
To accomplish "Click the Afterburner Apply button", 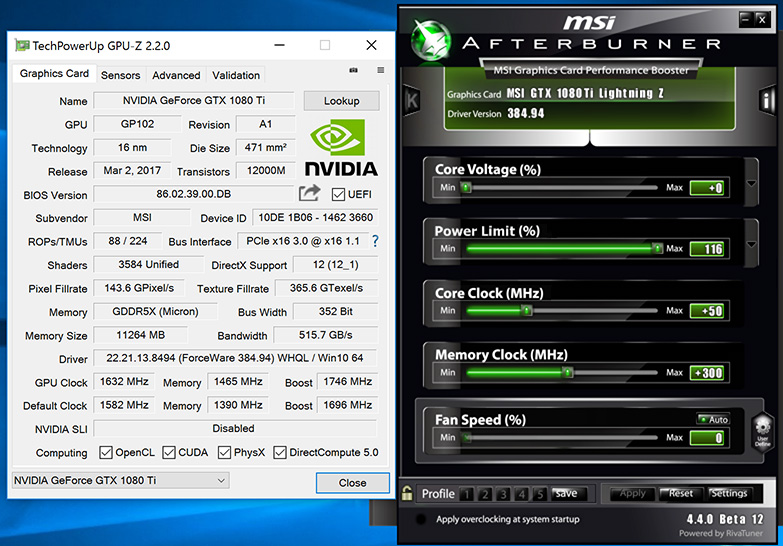I will tap(633, 494).
